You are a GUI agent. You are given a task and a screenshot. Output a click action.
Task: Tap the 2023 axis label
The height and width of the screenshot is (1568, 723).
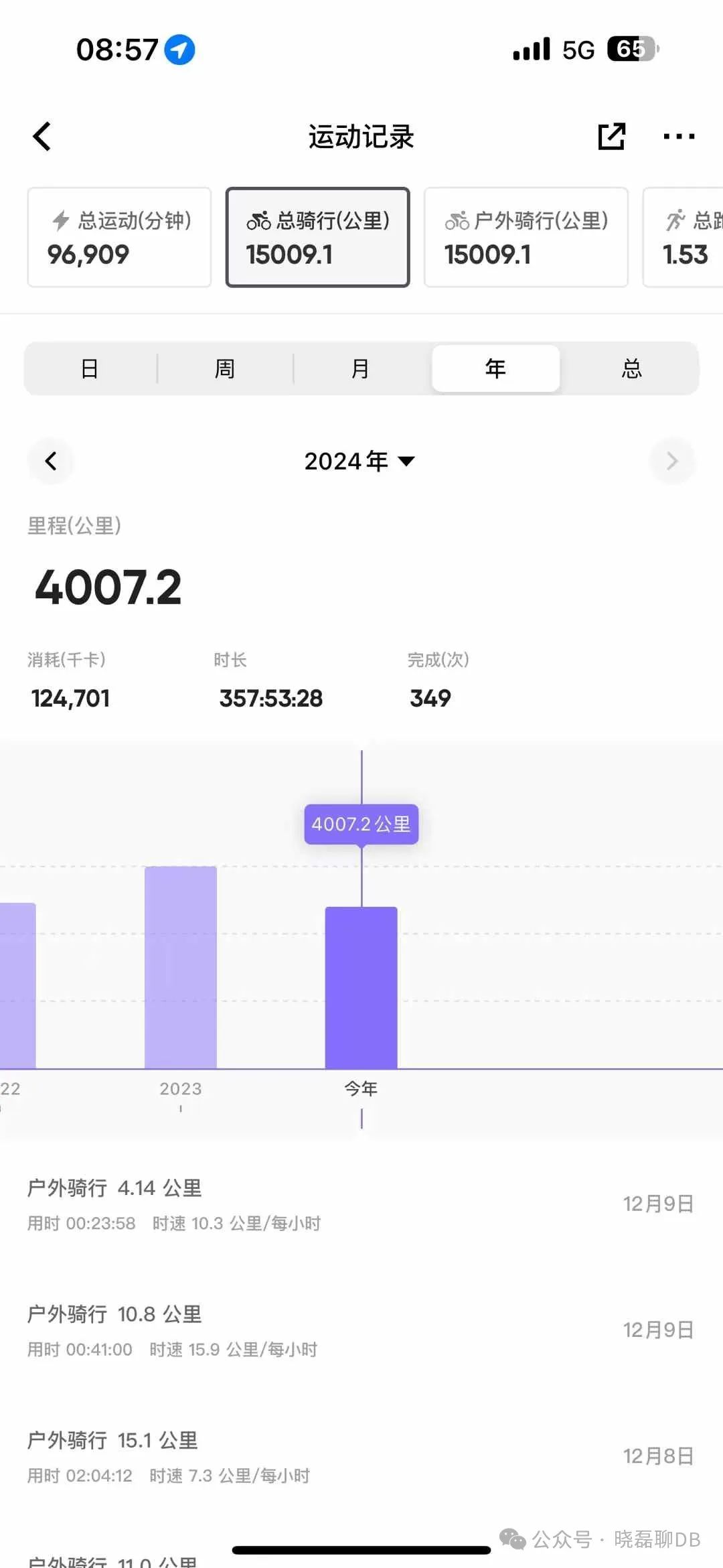click(x=181, y=1089)
